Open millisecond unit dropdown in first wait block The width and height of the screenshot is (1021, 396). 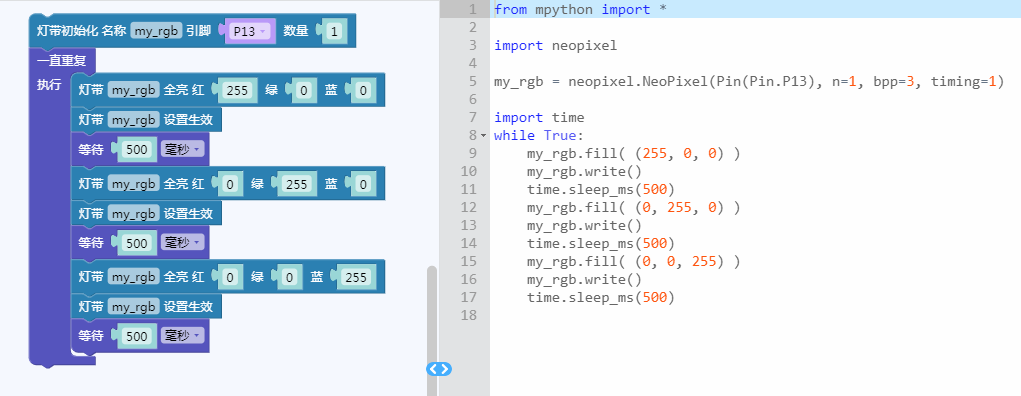182,150
